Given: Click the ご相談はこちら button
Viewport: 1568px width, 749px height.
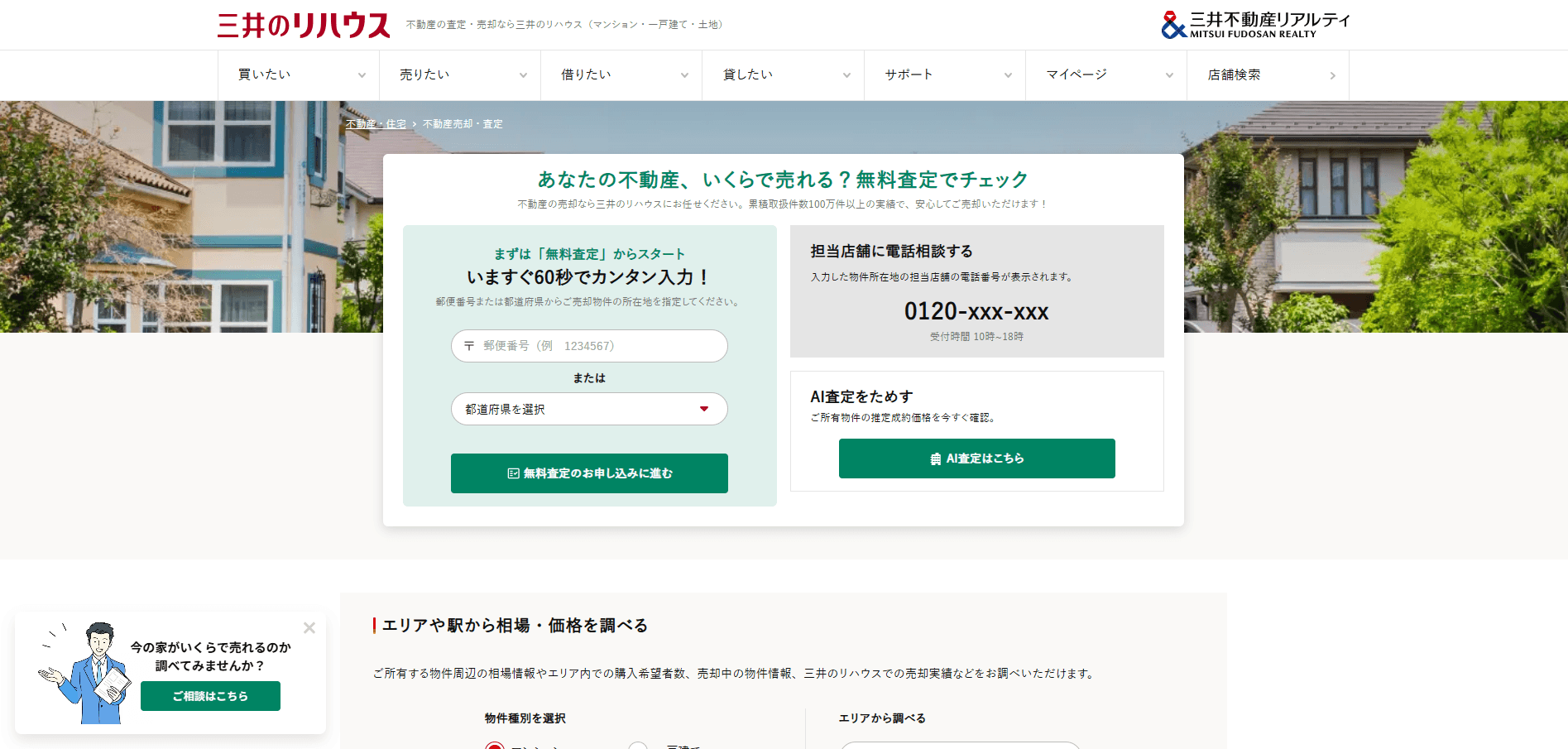Looking at the screenshot, I should 210,696.
